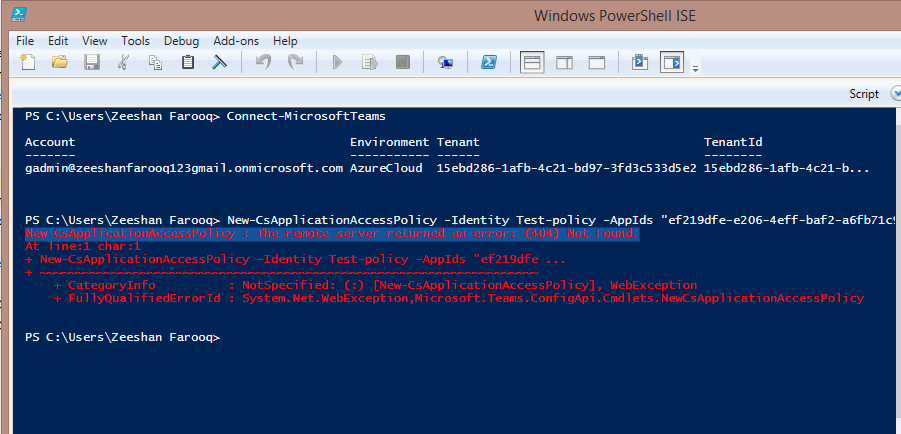901x434 pixels.
Task: Click the red tilde underline error marker
Action: 289,272
